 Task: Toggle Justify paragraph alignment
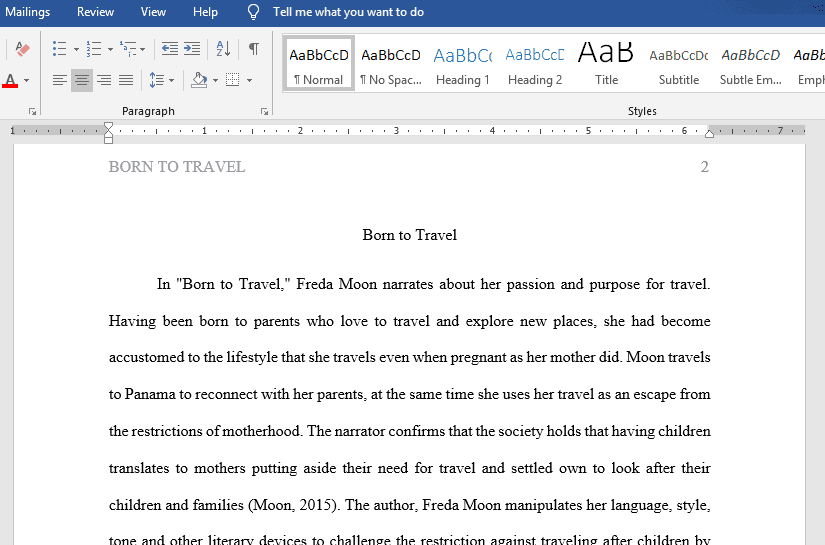click(126, 80)
